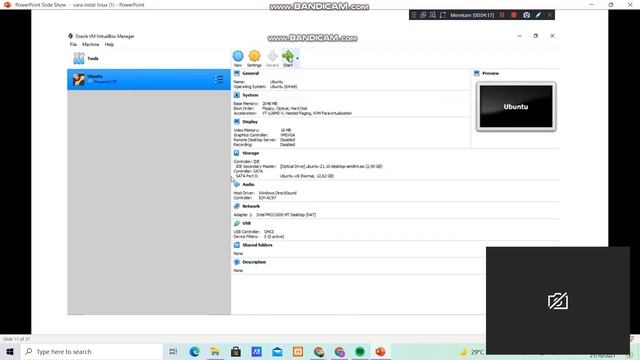Click the Windows DirectSound host driver text
Screen dimensions: 640x360
pyautogui.click(x=278, y=193)
